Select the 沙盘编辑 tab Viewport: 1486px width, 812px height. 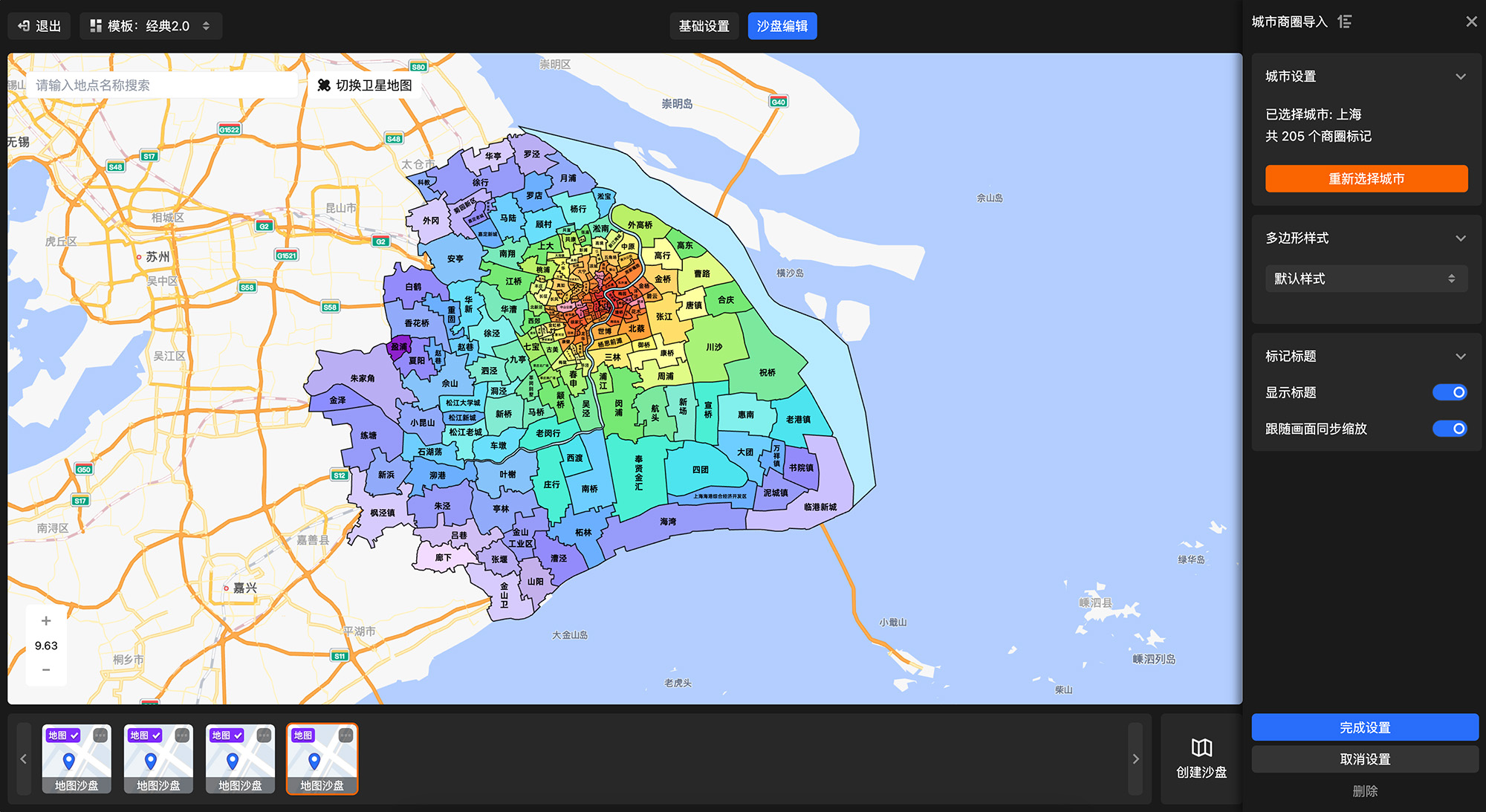pos(782,26)
